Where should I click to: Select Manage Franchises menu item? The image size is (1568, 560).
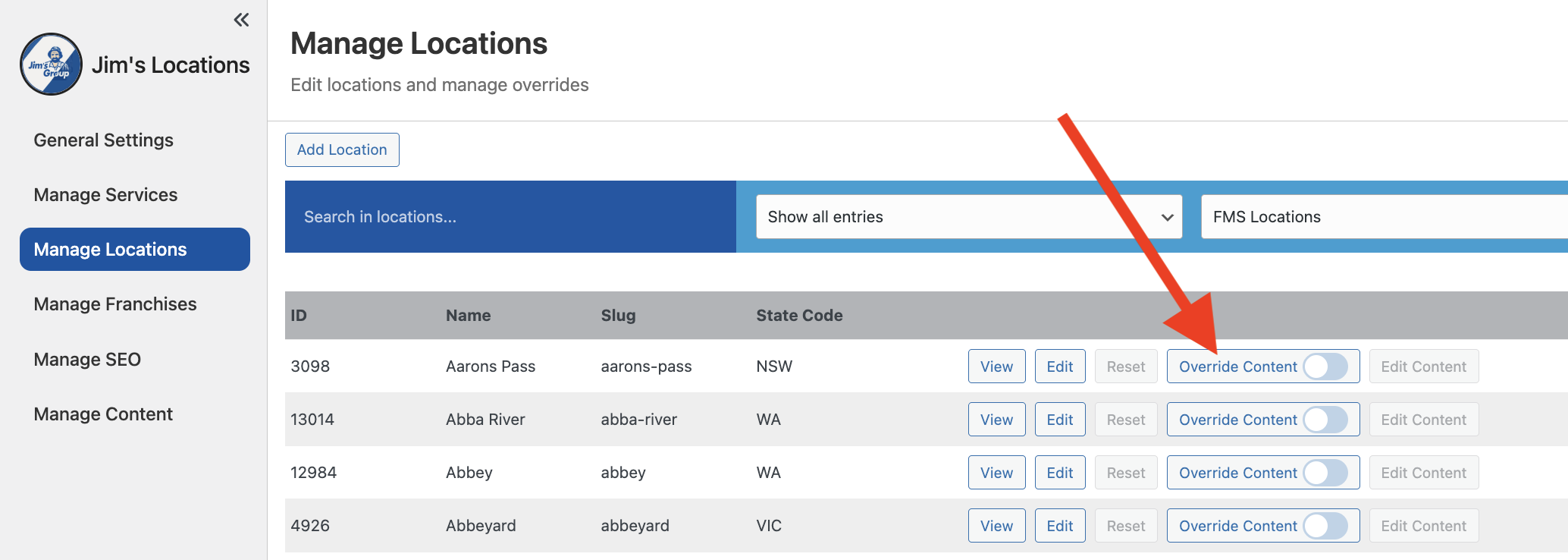tap(115, 304)
